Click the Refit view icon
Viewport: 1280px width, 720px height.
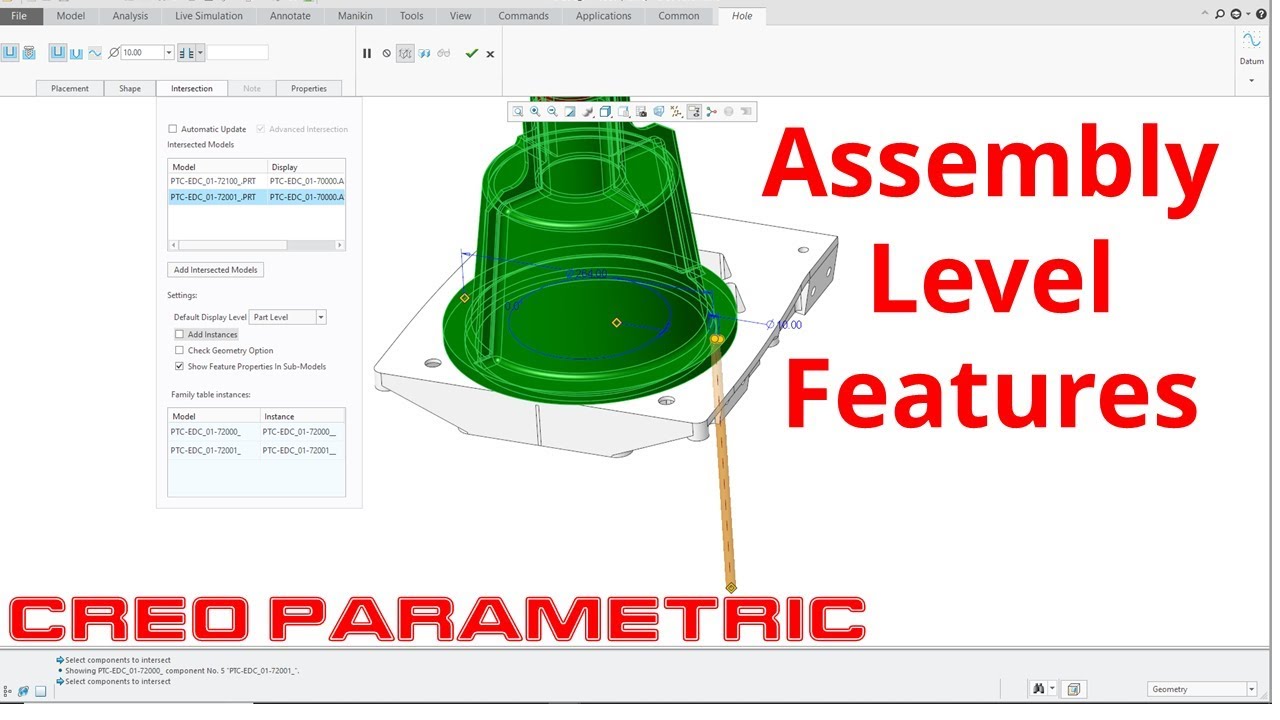(518, 111)
